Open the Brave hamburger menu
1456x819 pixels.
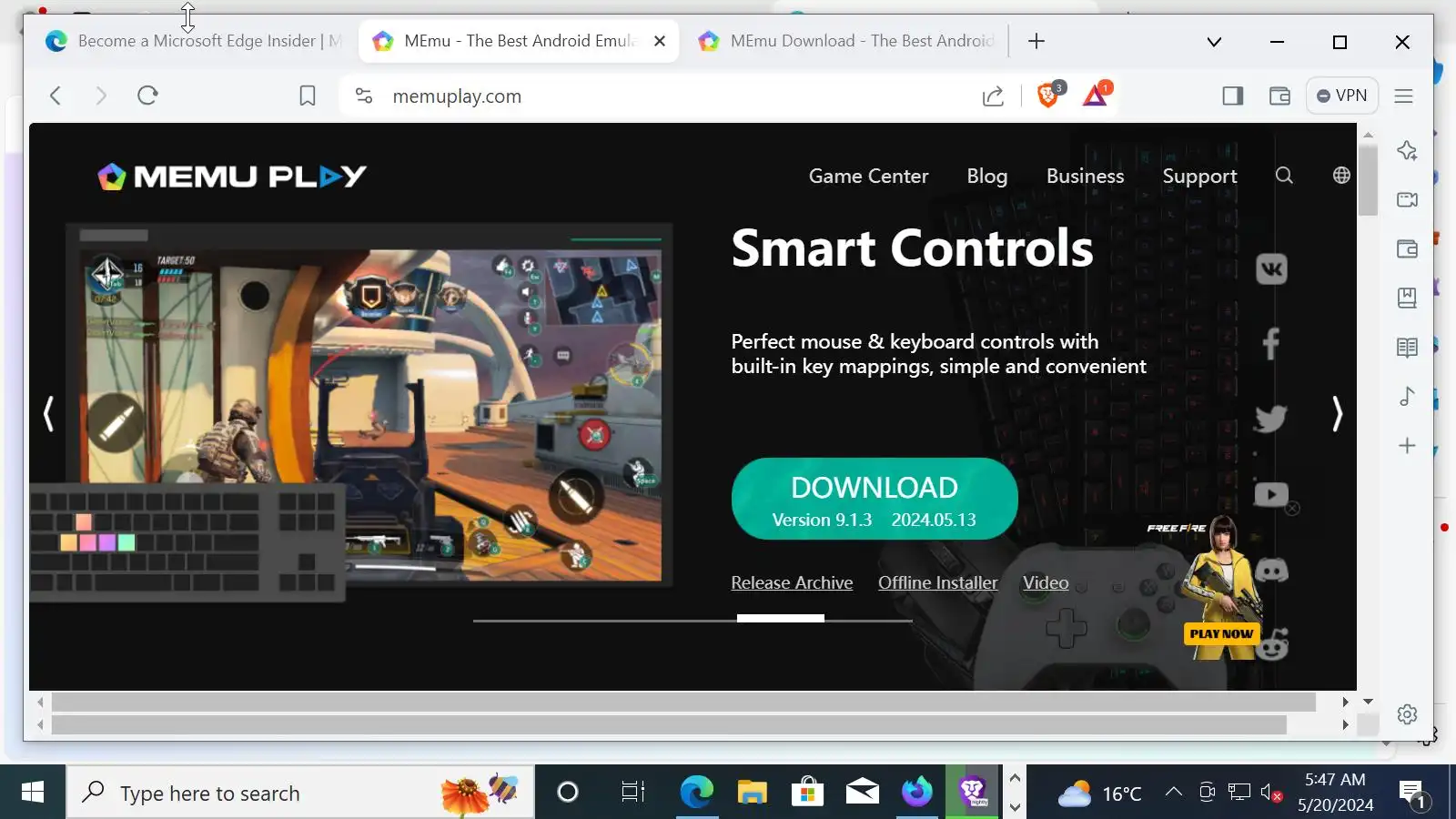(1403, 96)
